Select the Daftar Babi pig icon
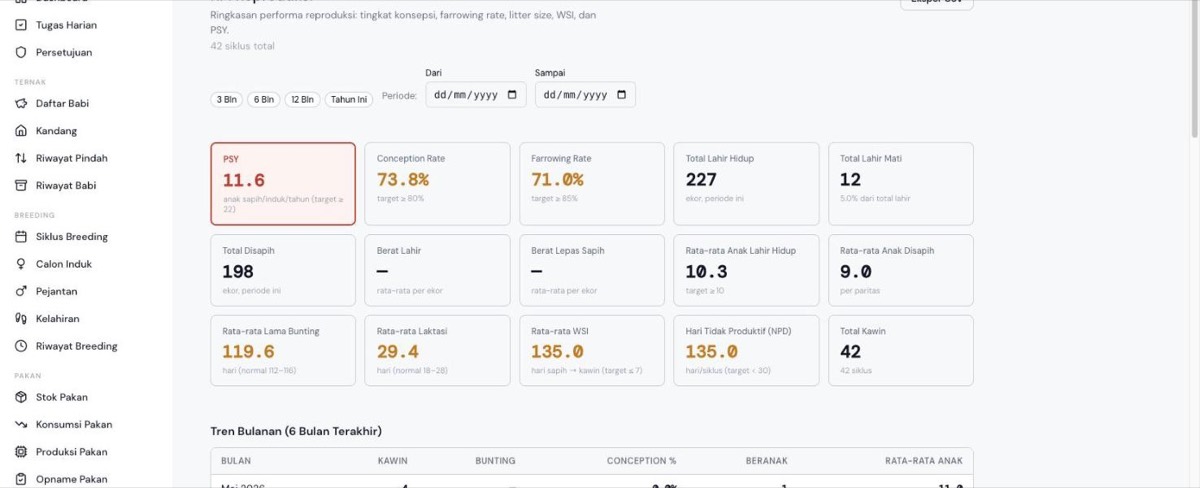Image resolution: width=1200 pixels, height=488 pixels. 21,103
